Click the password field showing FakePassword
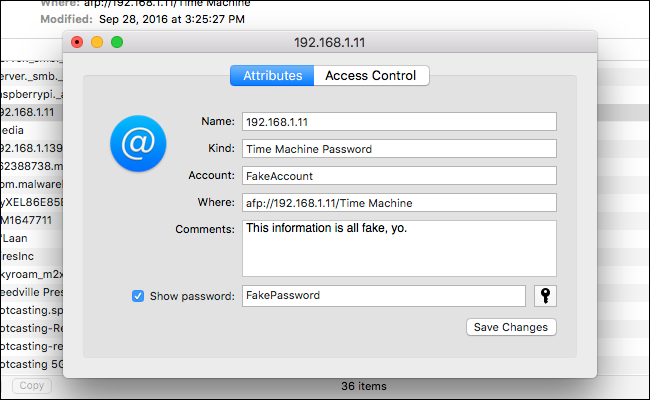Viewport: 650px width, 400px height. (383, 296)
